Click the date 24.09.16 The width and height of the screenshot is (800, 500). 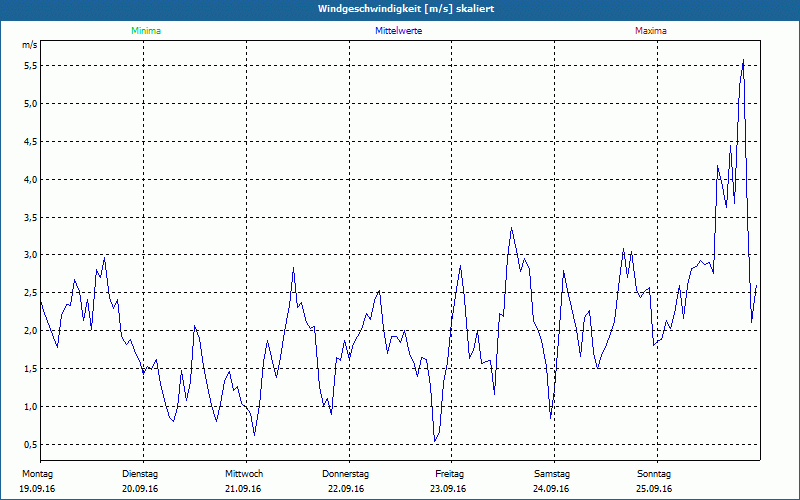pyautogui.click(x=551, y=489)
